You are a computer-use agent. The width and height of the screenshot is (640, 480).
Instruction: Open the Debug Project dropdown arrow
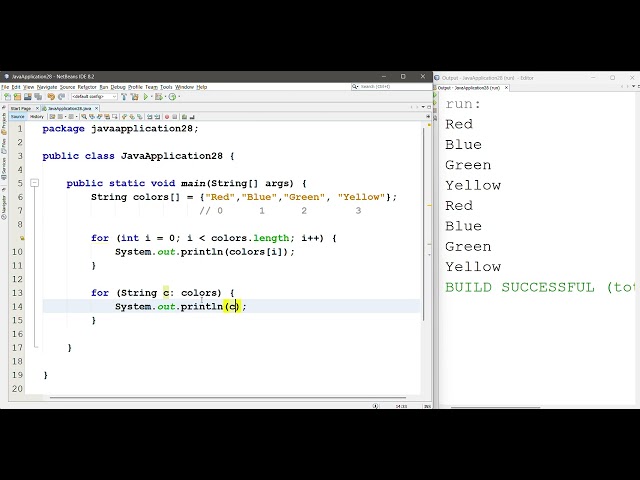165,97
